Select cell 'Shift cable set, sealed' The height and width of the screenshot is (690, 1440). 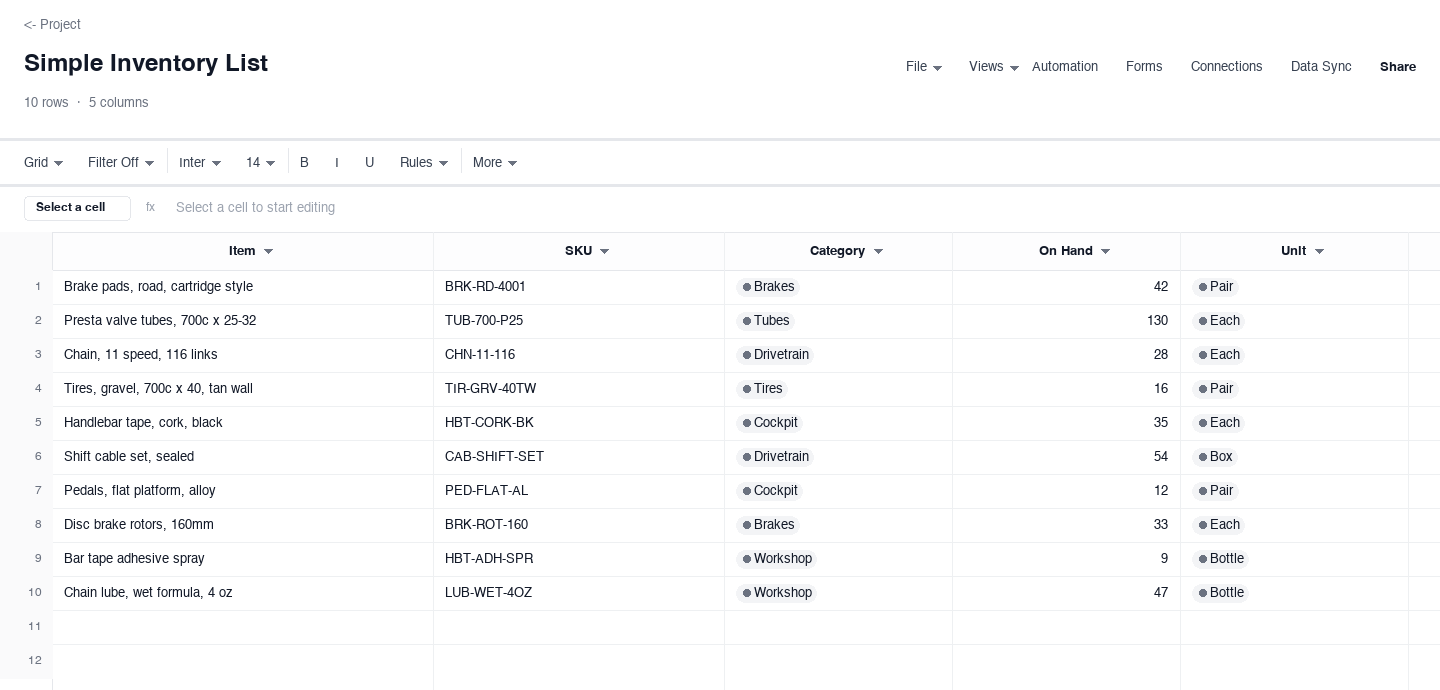(x=243, y=457)
